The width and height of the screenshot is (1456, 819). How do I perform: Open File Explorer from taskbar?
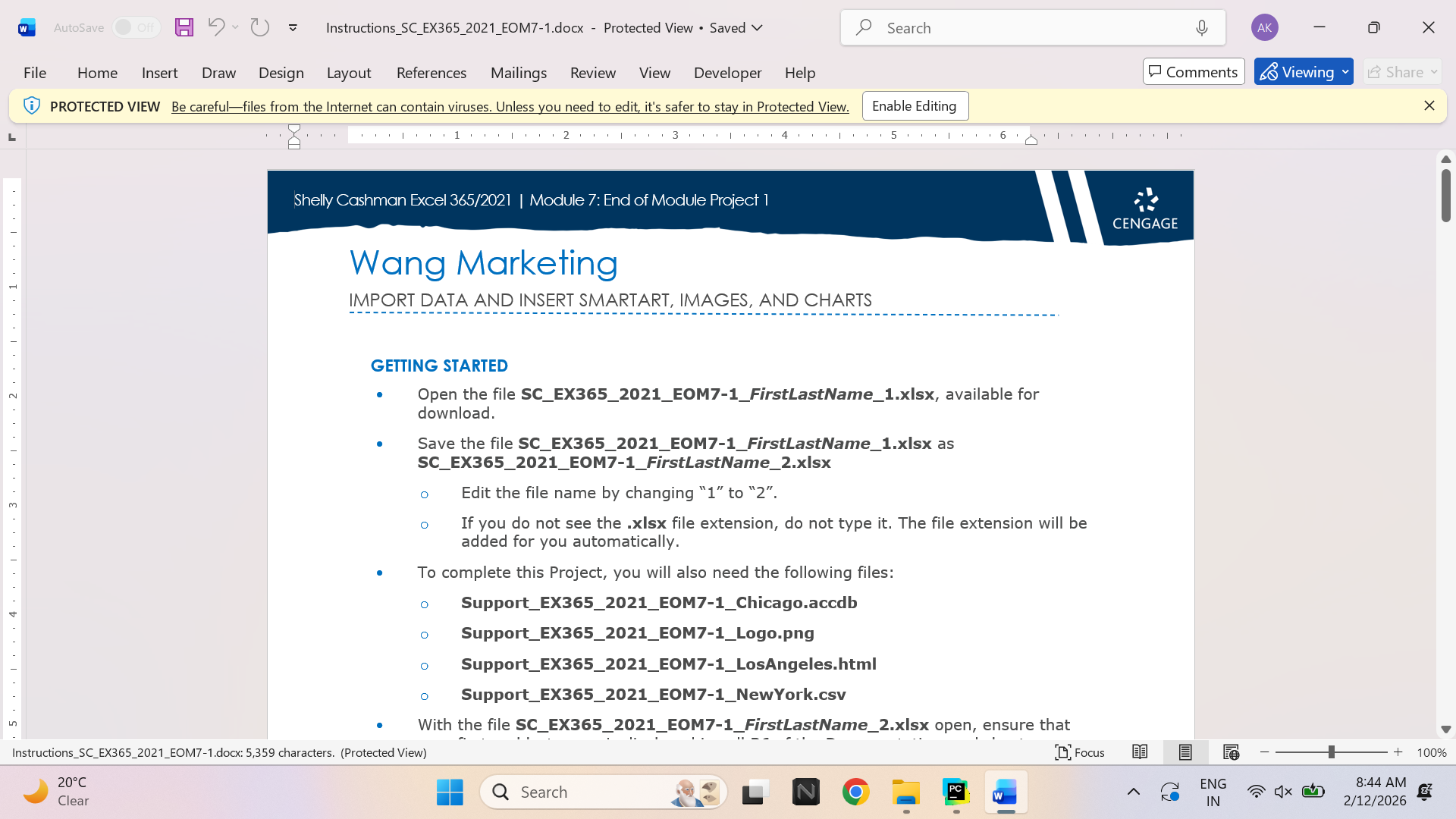coord(906,792)
